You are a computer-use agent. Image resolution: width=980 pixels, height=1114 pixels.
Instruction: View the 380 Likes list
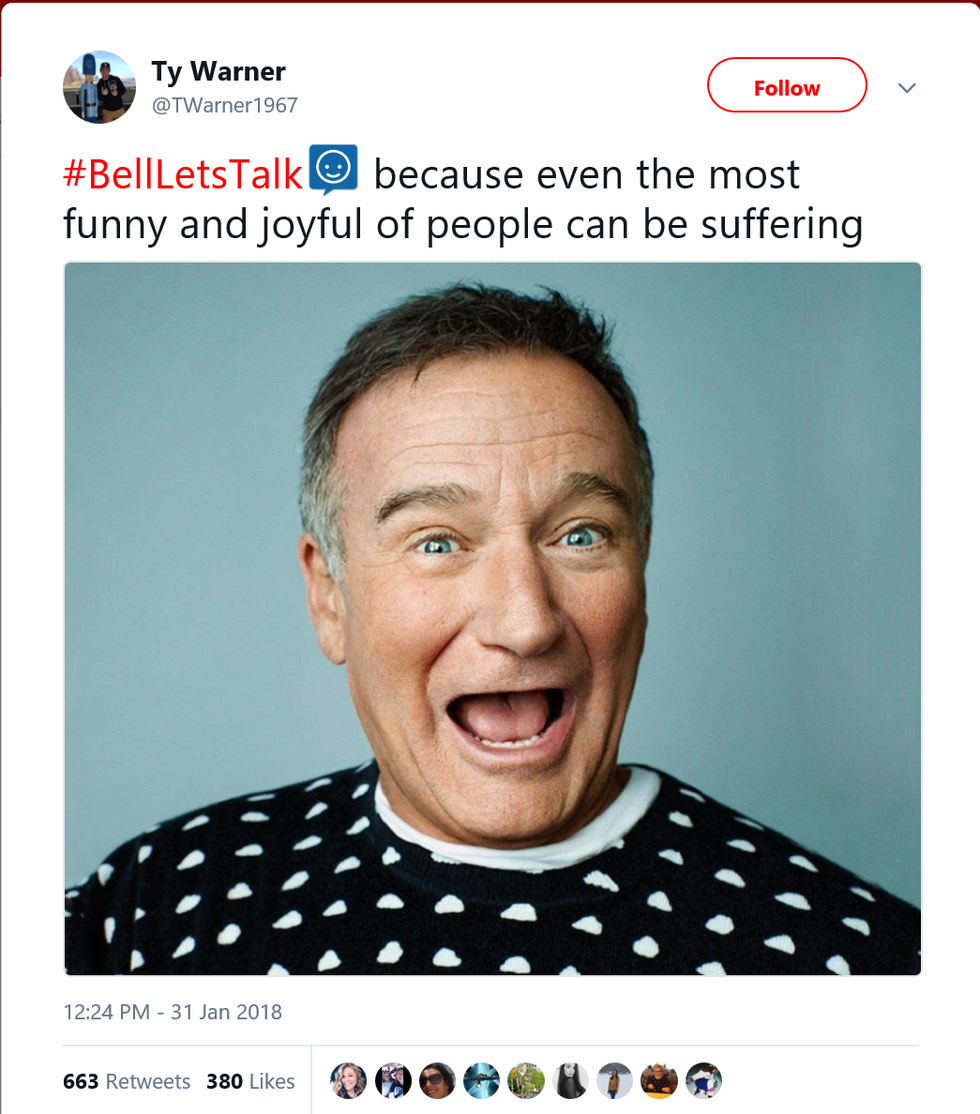[x=250, y=1081]
